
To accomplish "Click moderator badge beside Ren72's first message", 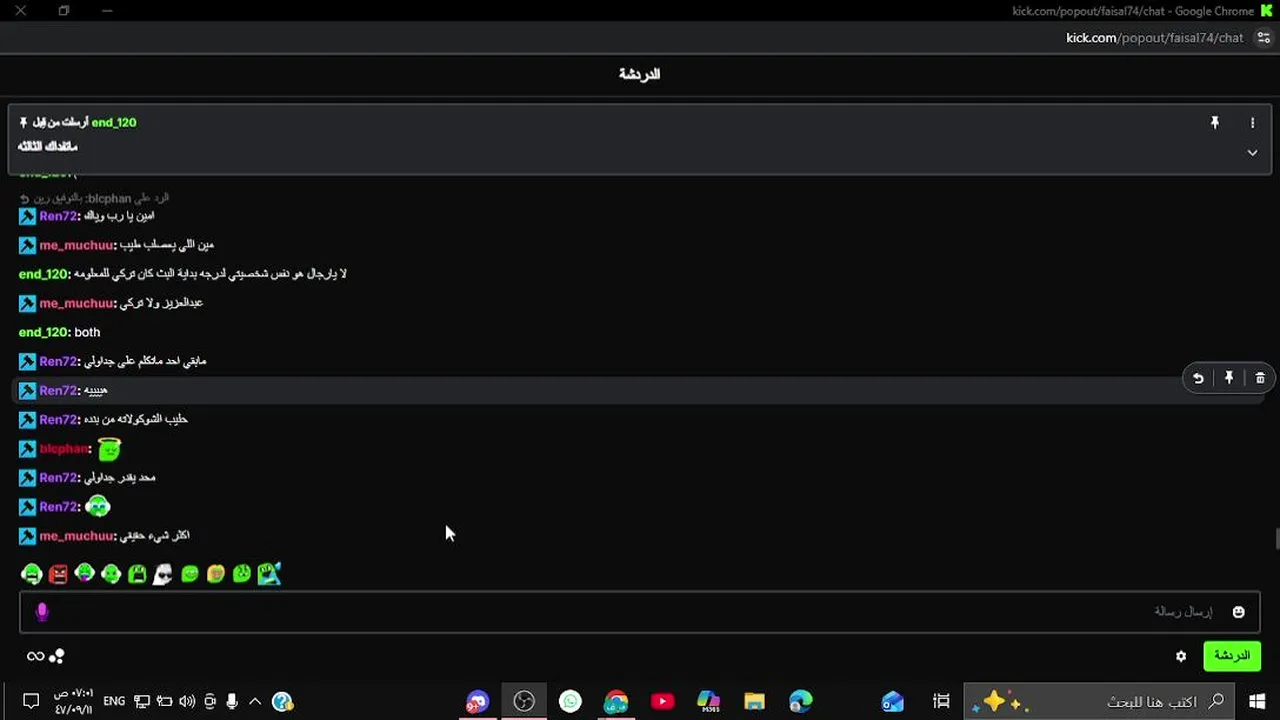I will pos(27,216).
